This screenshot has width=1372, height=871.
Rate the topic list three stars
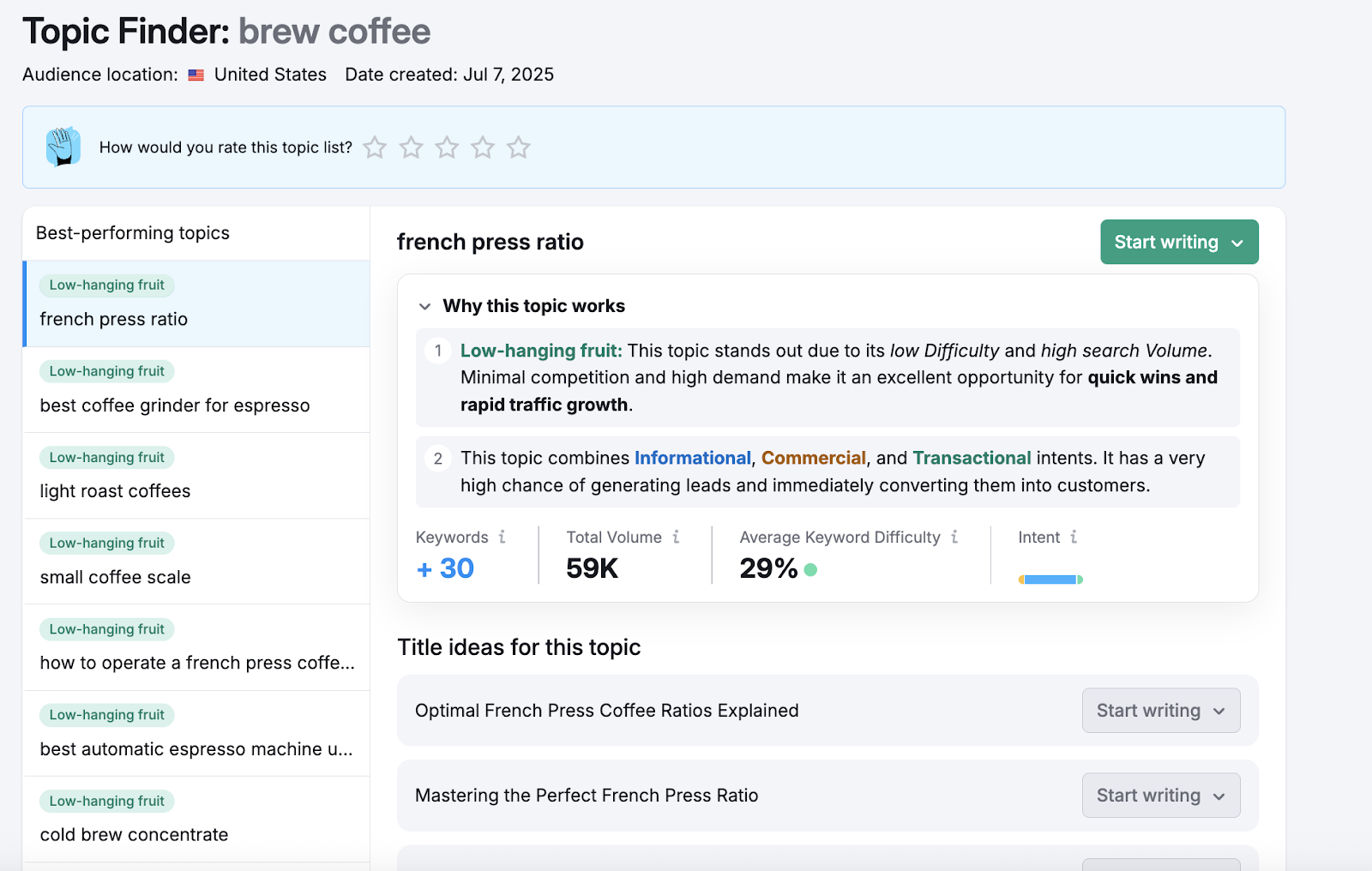tap(447, 147)
